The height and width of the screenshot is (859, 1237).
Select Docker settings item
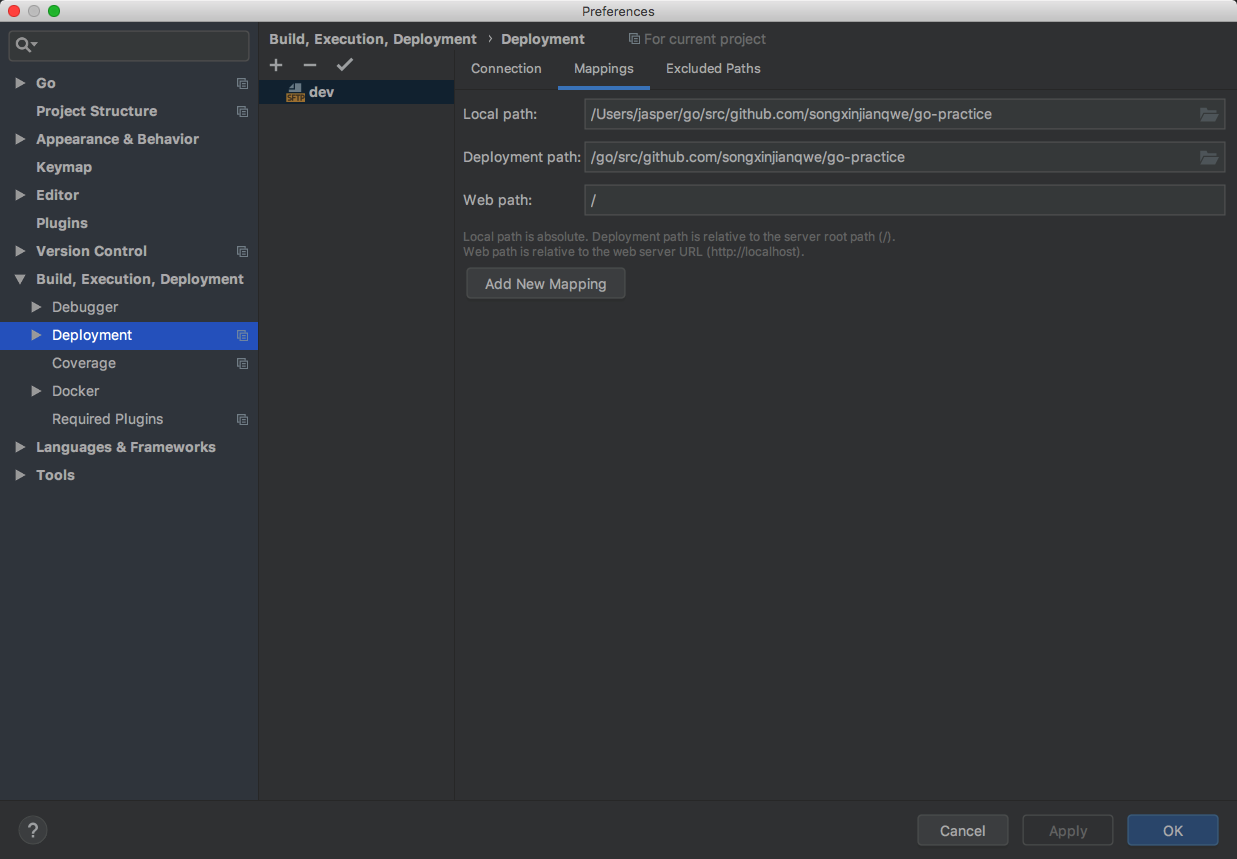click(76, 391)
